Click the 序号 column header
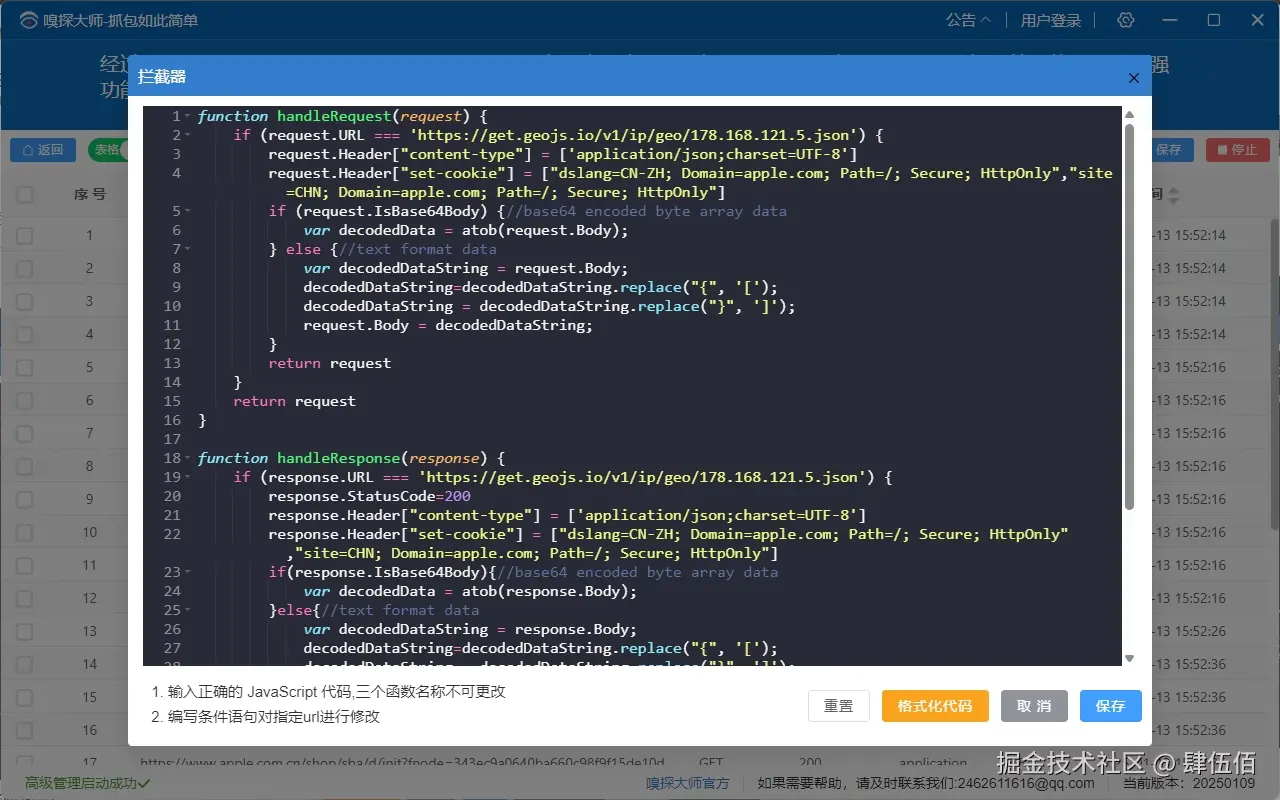The image size is (1280, 800). tap(90, 195)
